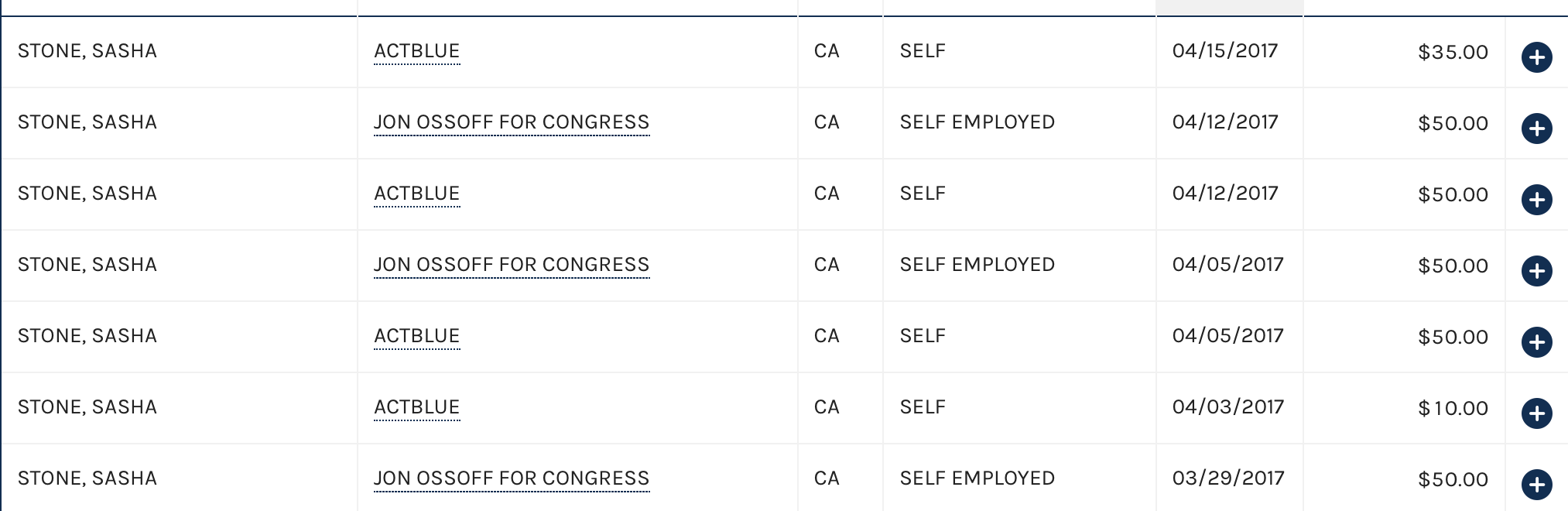
Task: Click plus icon for 04/05/2017 ACTBLUE row
Action: [x=1536, y=342]
